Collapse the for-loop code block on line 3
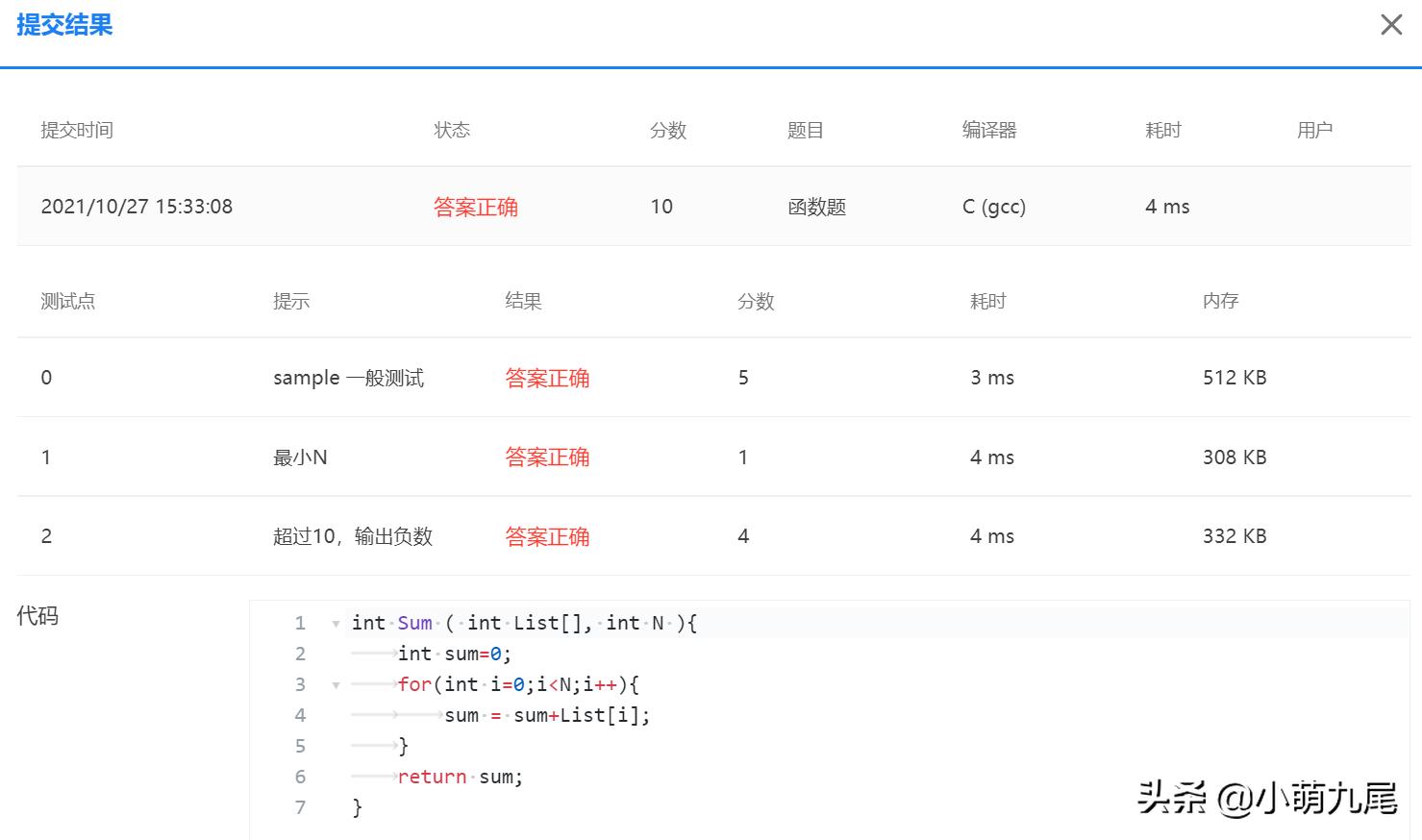 click(335, 684)
